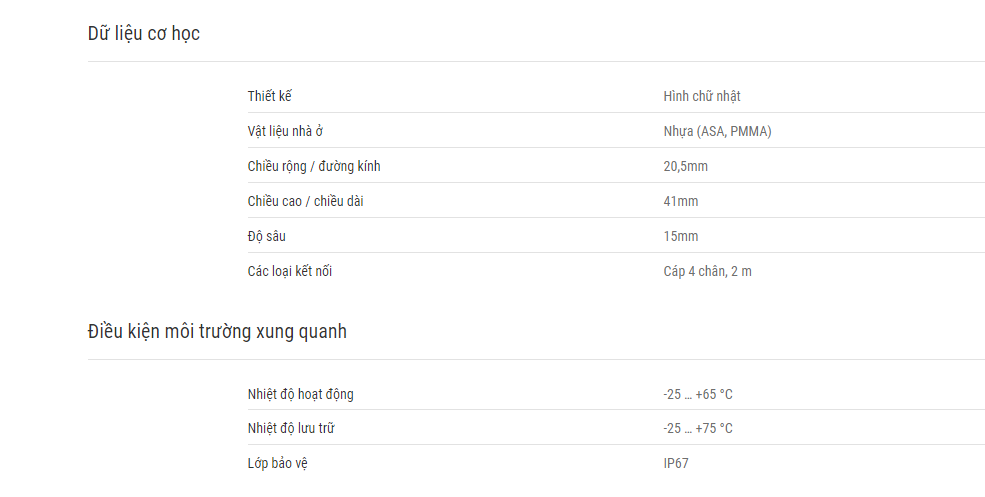
Task: Click the 'Cáp 4 chân, 2 m' value
Action: 707,271
